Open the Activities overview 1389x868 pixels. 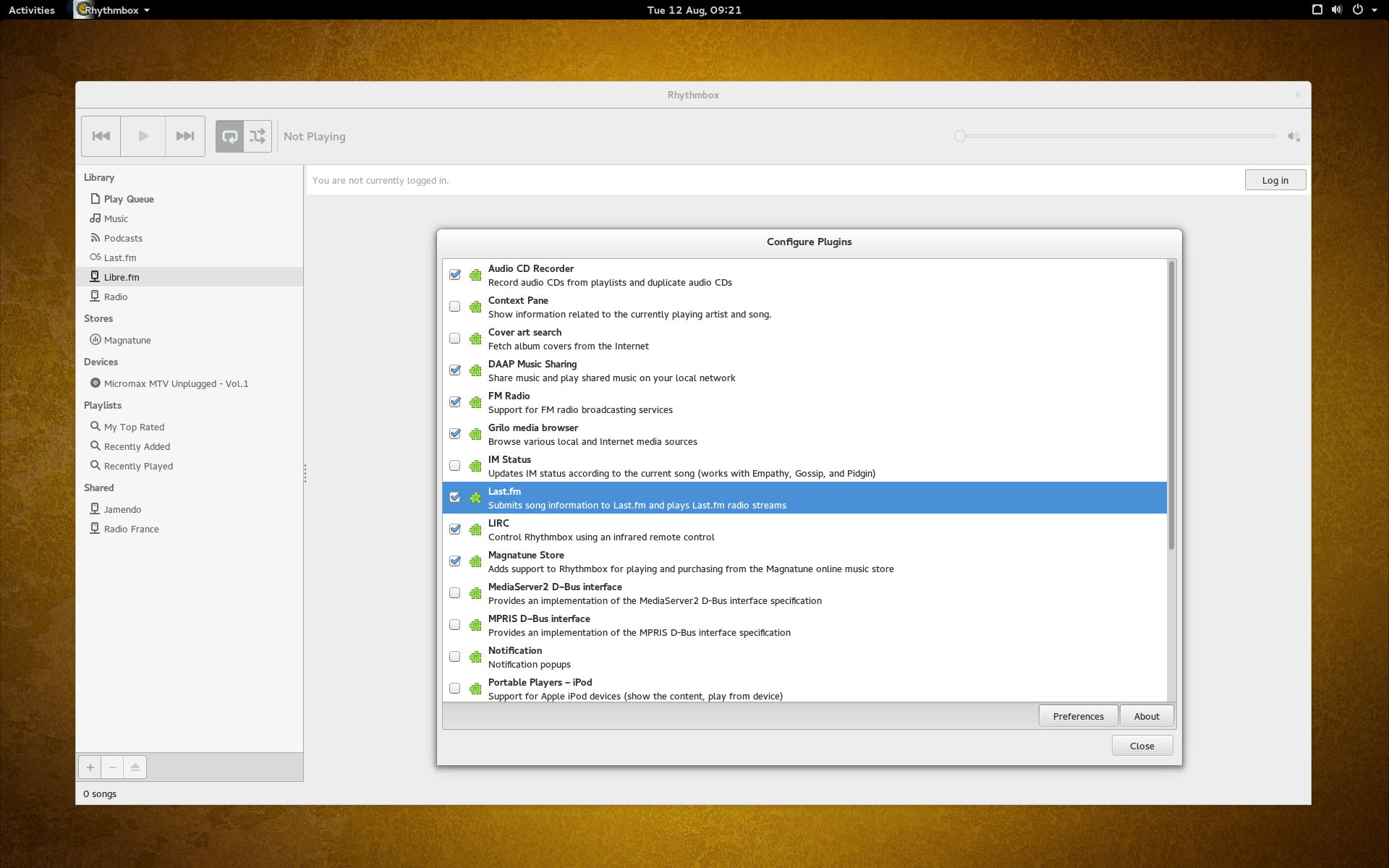click(32, 10)
